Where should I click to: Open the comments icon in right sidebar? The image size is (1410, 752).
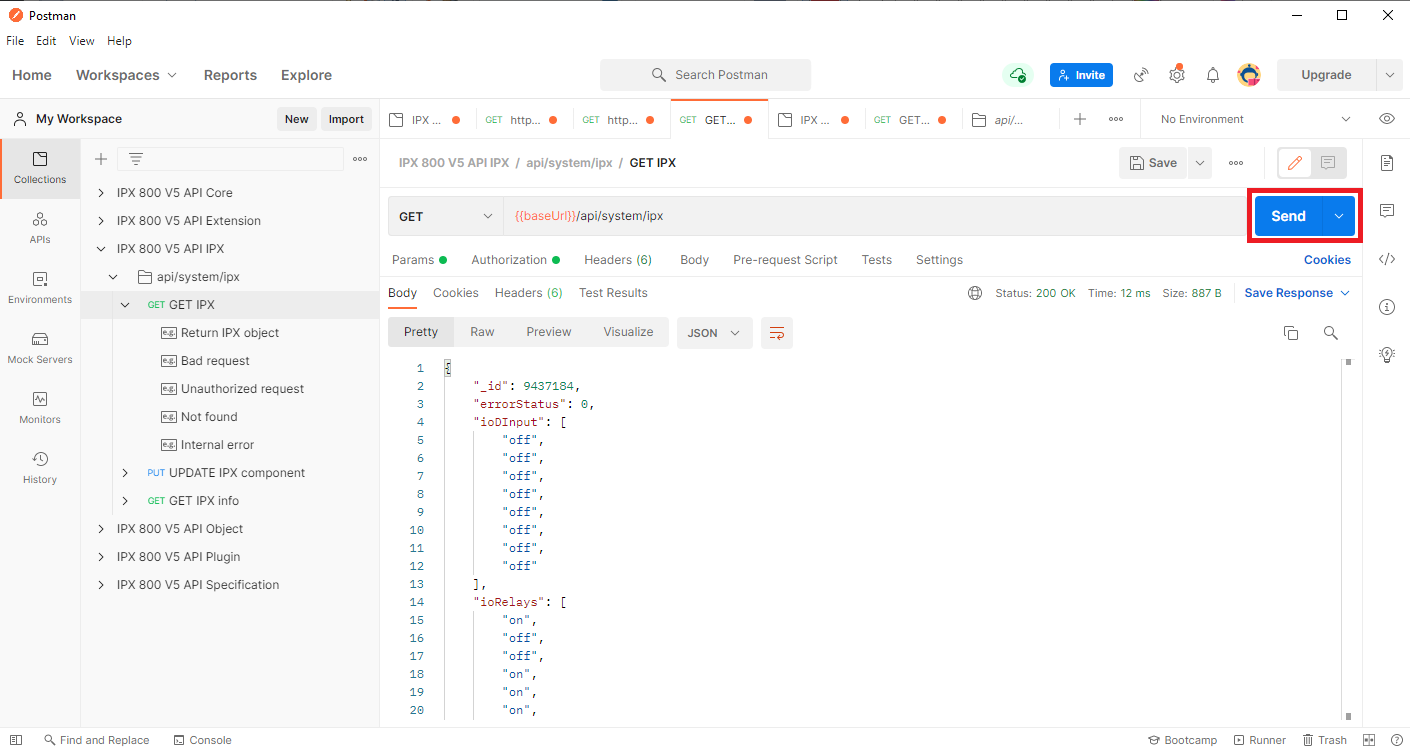pos(1386,210)
